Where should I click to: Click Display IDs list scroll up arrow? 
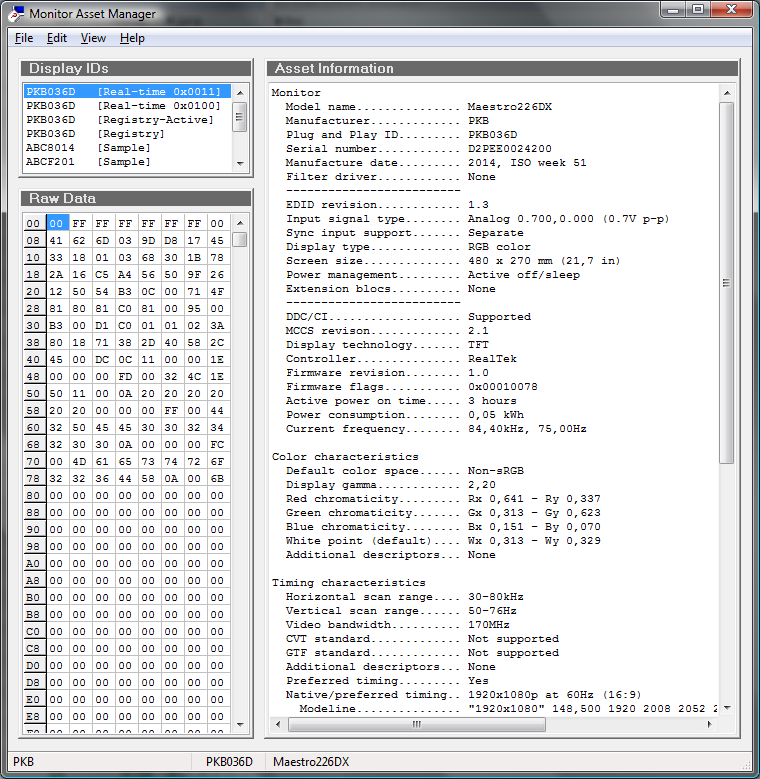[240, 92]
